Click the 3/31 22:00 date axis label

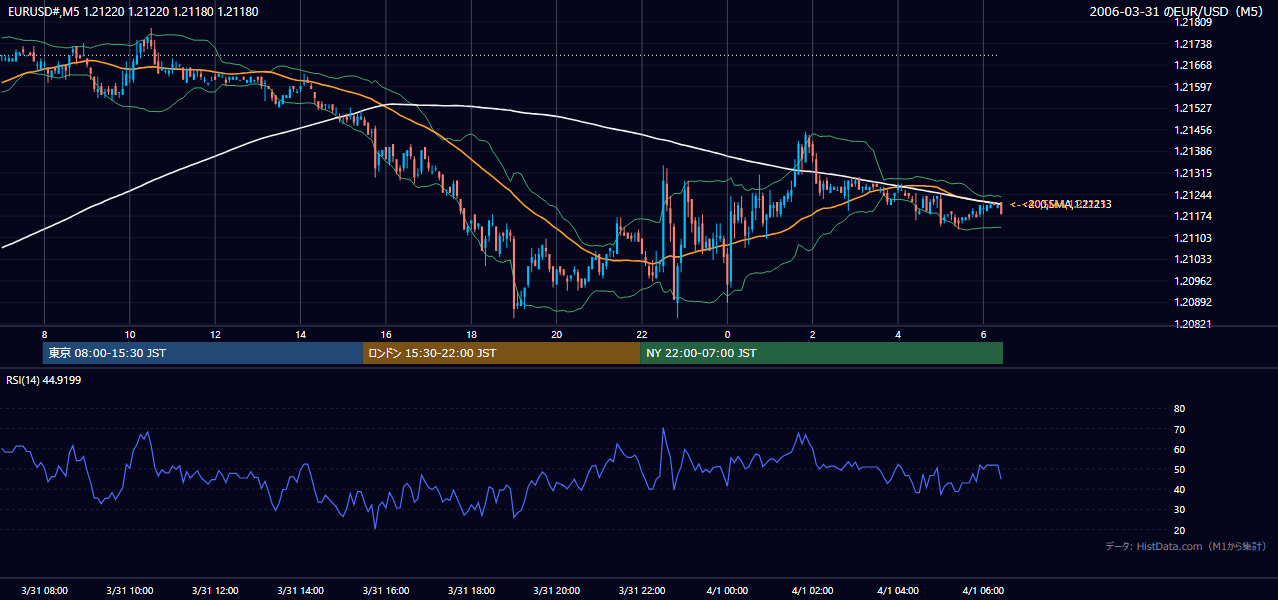coord(642,590)
